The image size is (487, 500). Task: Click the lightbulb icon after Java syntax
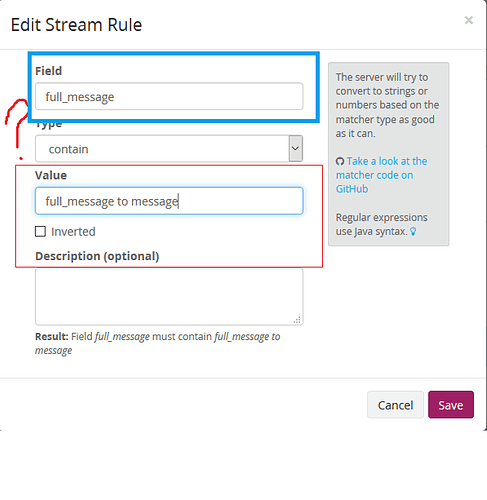[413, 231]
